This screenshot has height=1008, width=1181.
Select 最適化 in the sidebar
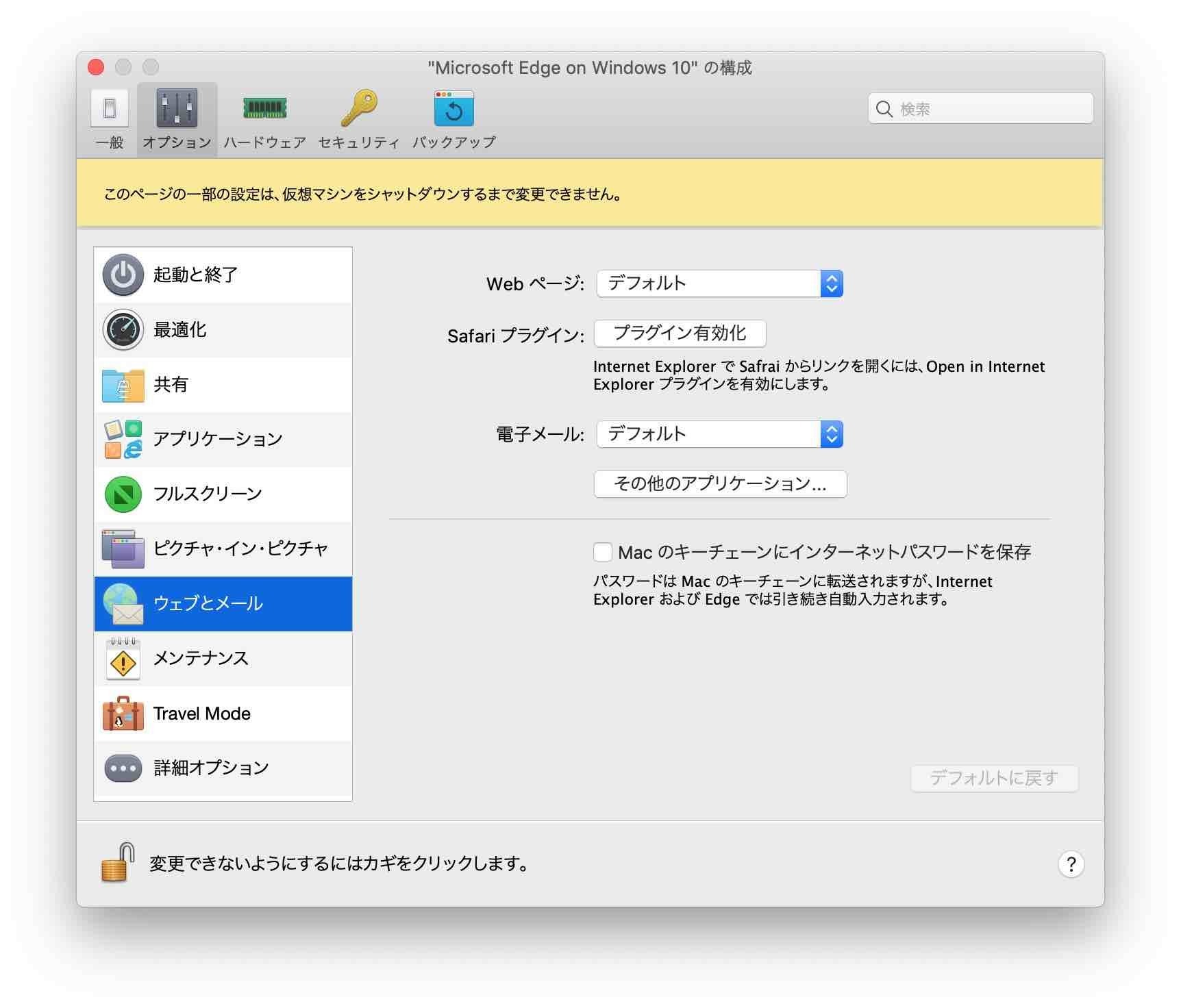tap(223, 329)
